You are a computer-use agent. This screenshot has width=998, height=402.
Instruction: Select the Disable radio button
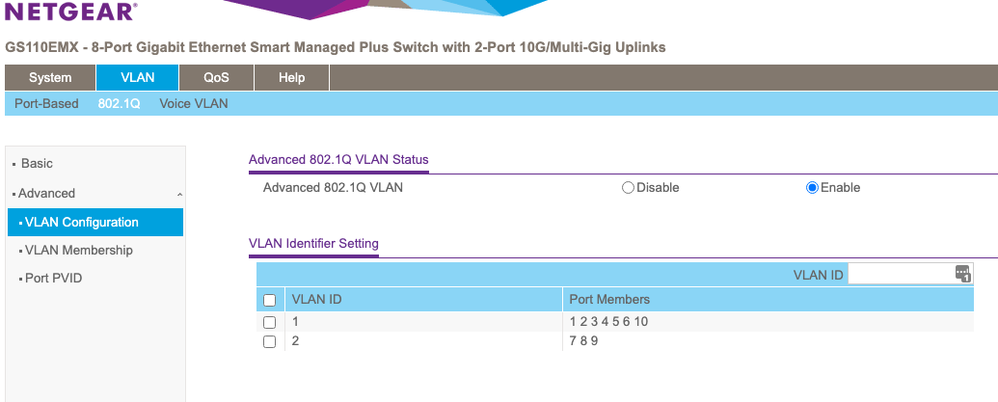pyautogui.click(x=628, y=188)
